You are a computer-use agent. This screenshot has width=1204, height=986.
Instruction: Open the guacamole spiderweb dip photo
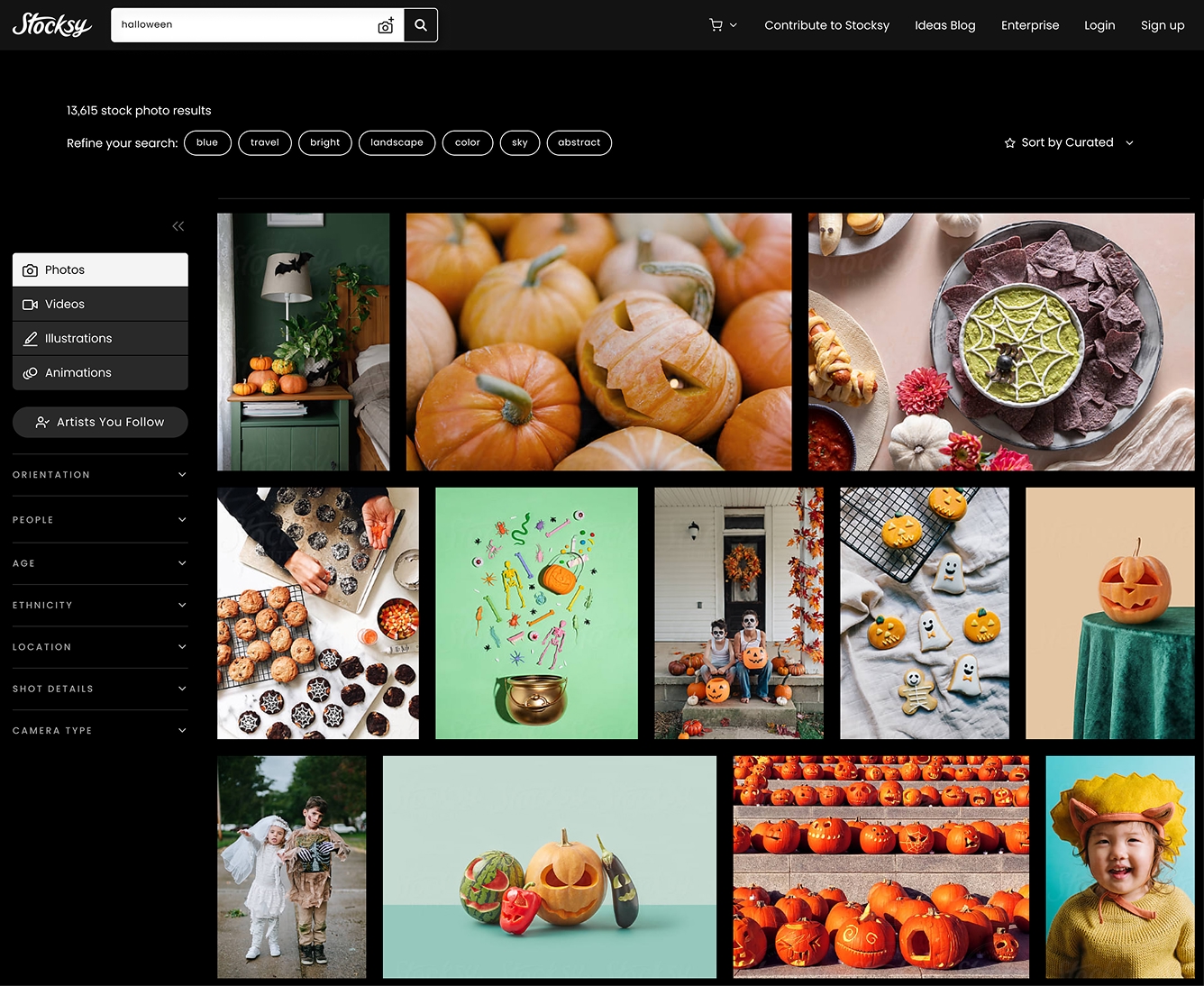pos(1000,342)
